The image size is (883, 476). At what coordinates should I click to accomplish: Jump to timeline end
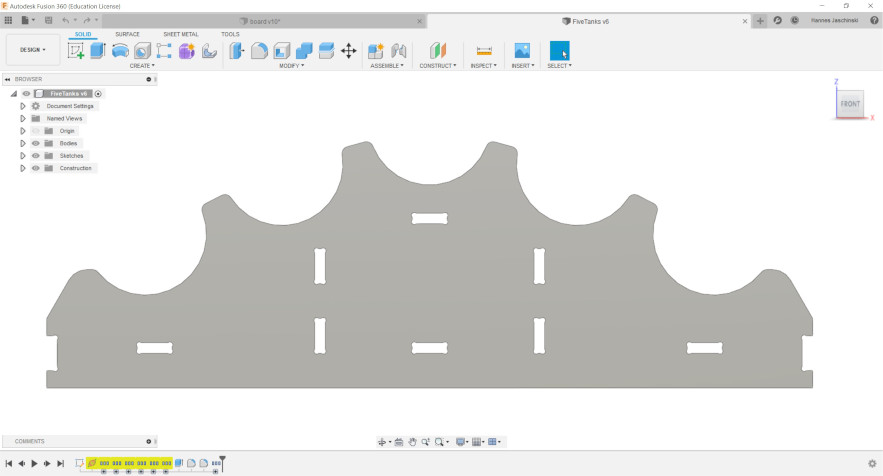[60, 464]
